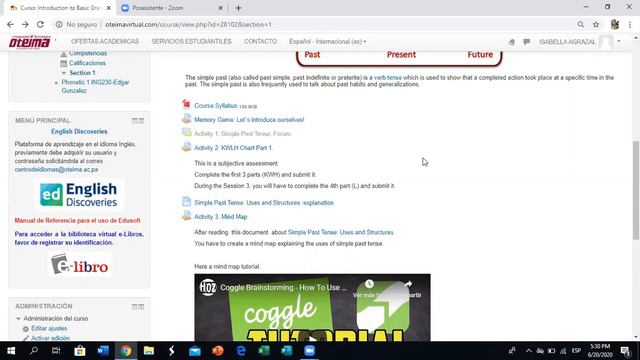The image size is (640, 360).
Task: Select the Curso Introduction browser tab
Action: click(x=60, y=8)
